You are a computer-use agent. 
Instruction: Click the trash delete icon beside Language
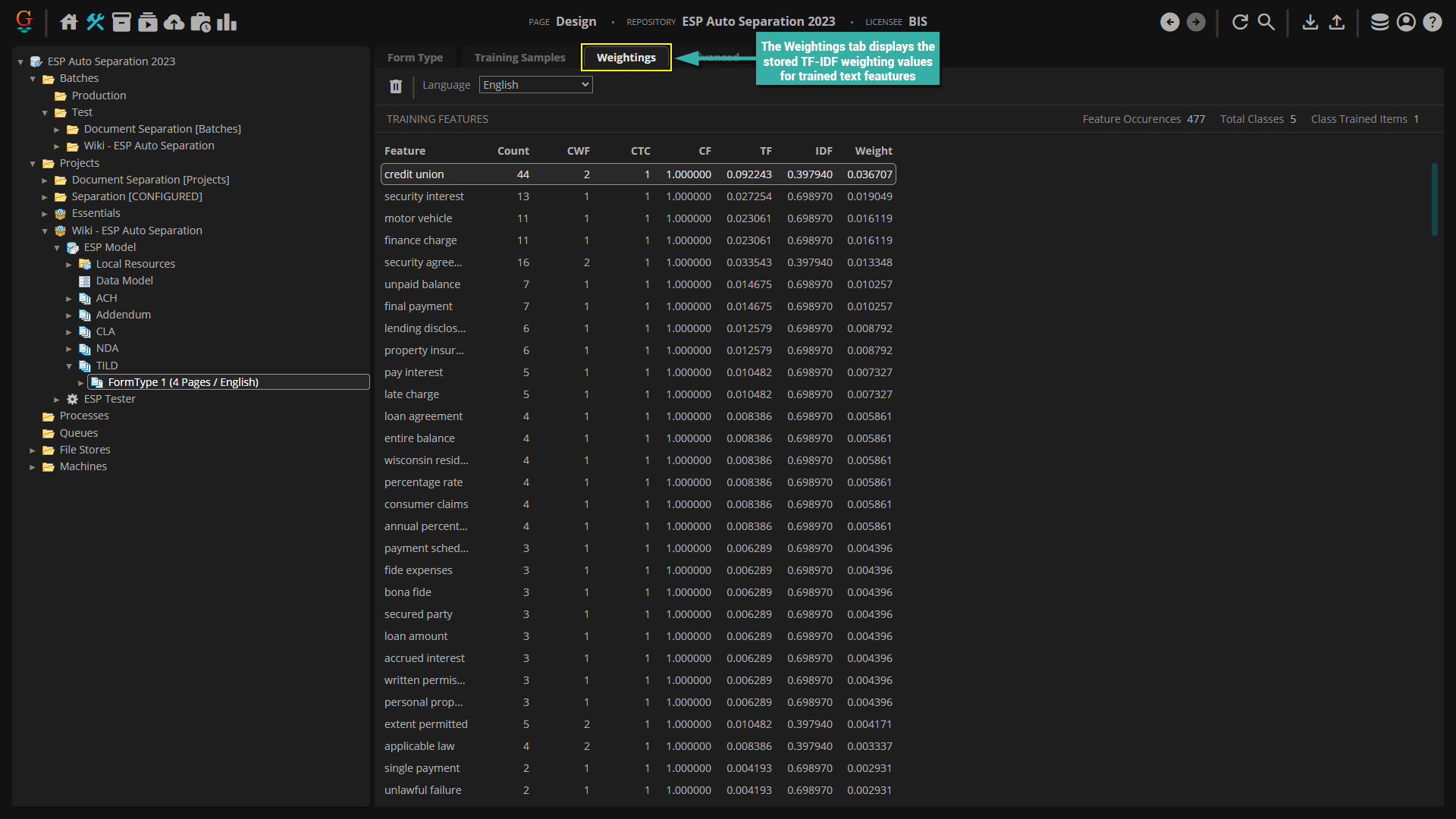(x=396, y=86)
